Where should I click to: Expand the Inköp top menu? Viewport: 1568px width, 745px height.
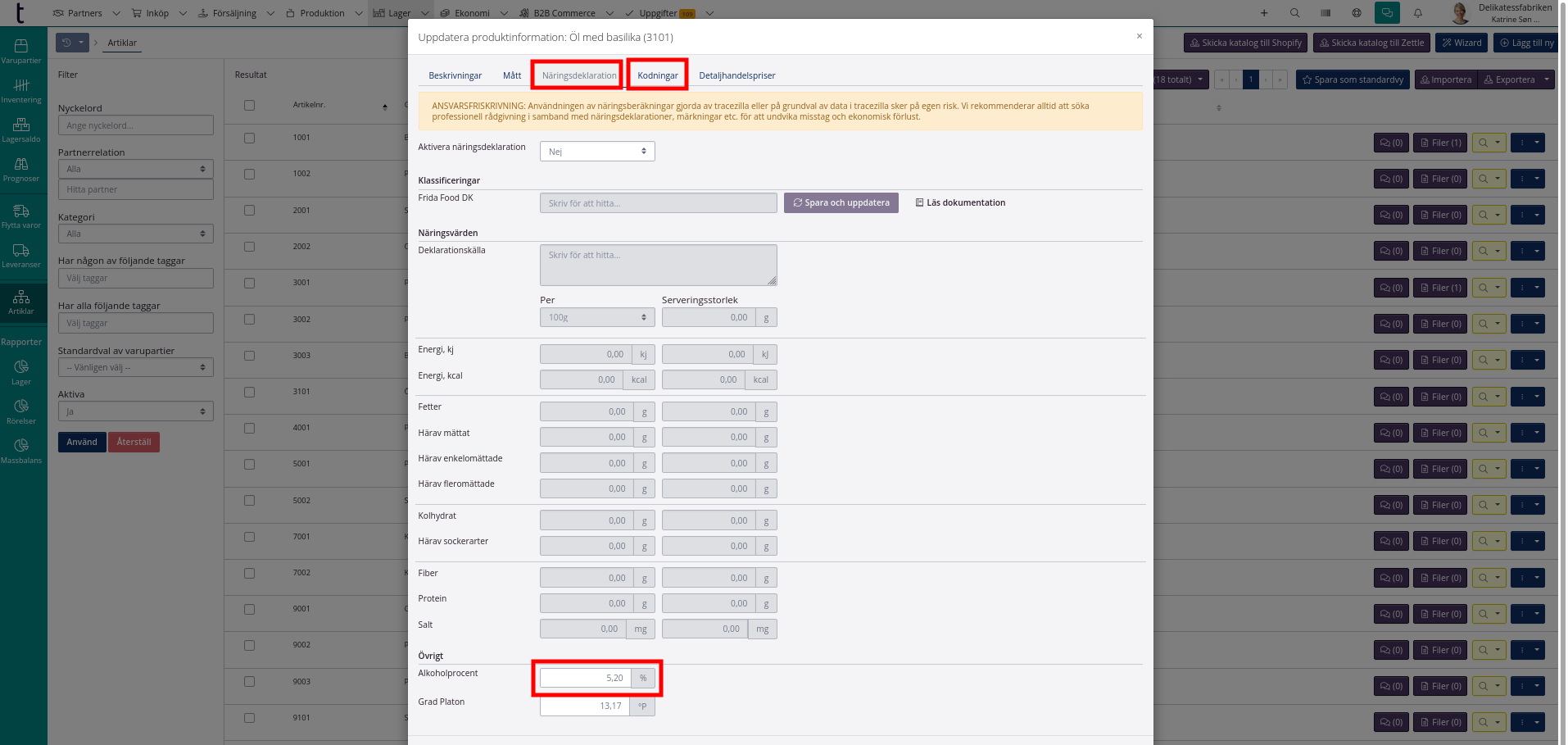[x=158, y=13]
